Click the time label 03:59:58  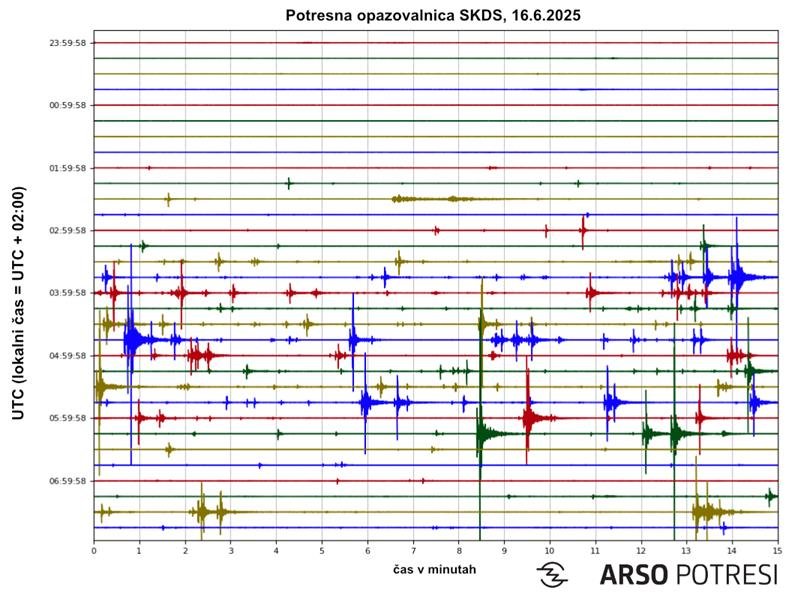point(68,293)
